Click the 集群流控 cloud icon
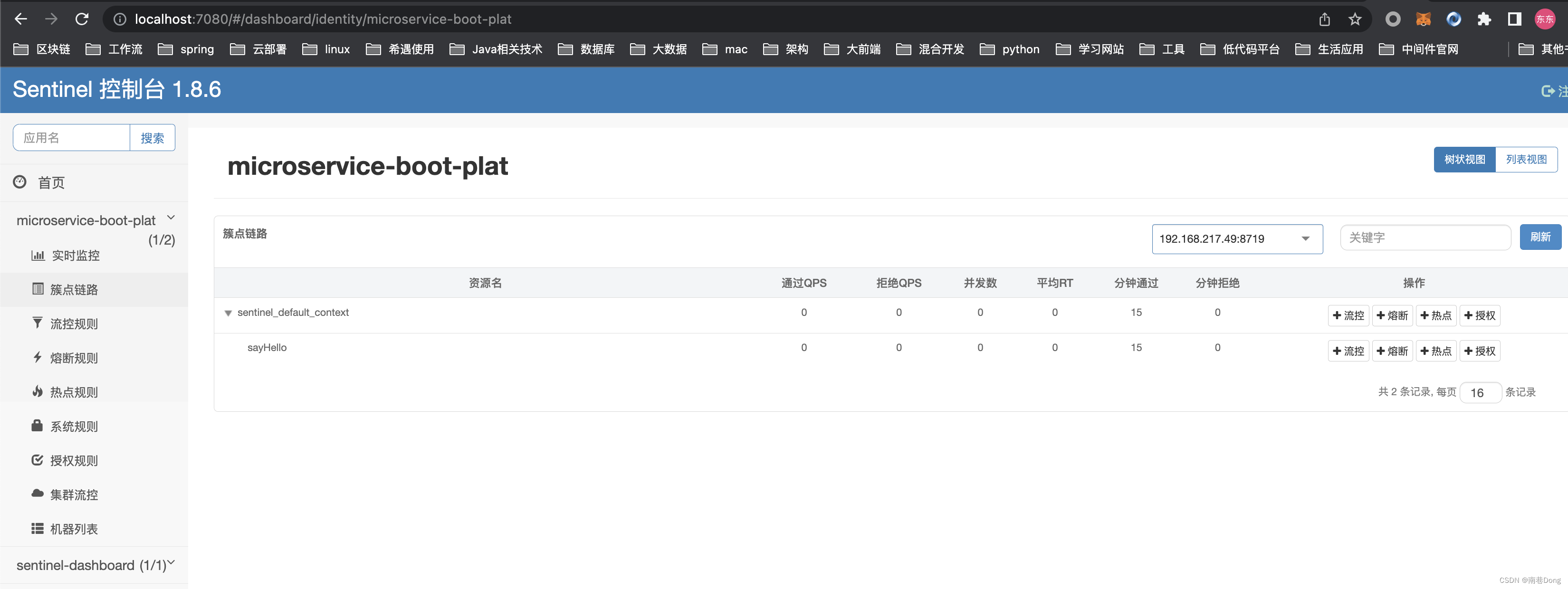 tap(37, 494)
